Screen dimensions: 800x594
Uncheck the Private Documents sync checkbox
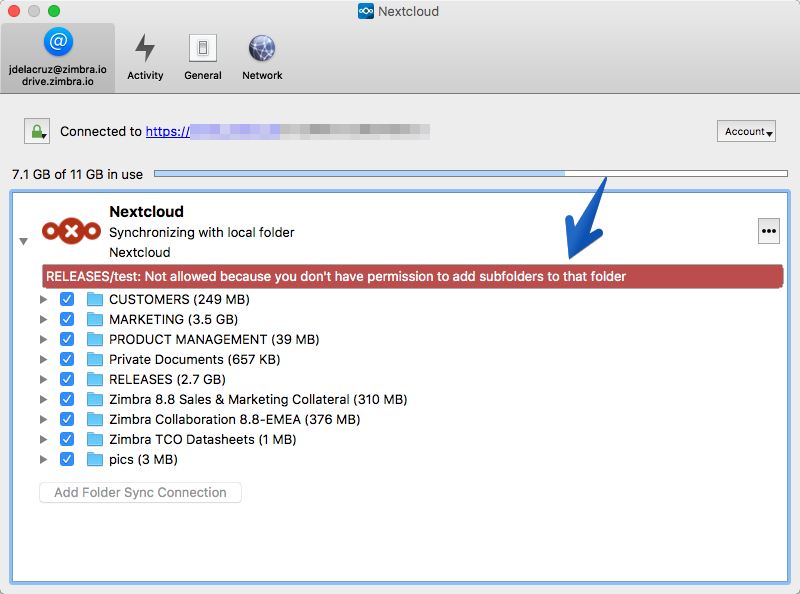pyautogui.click(x=67, y=359)
